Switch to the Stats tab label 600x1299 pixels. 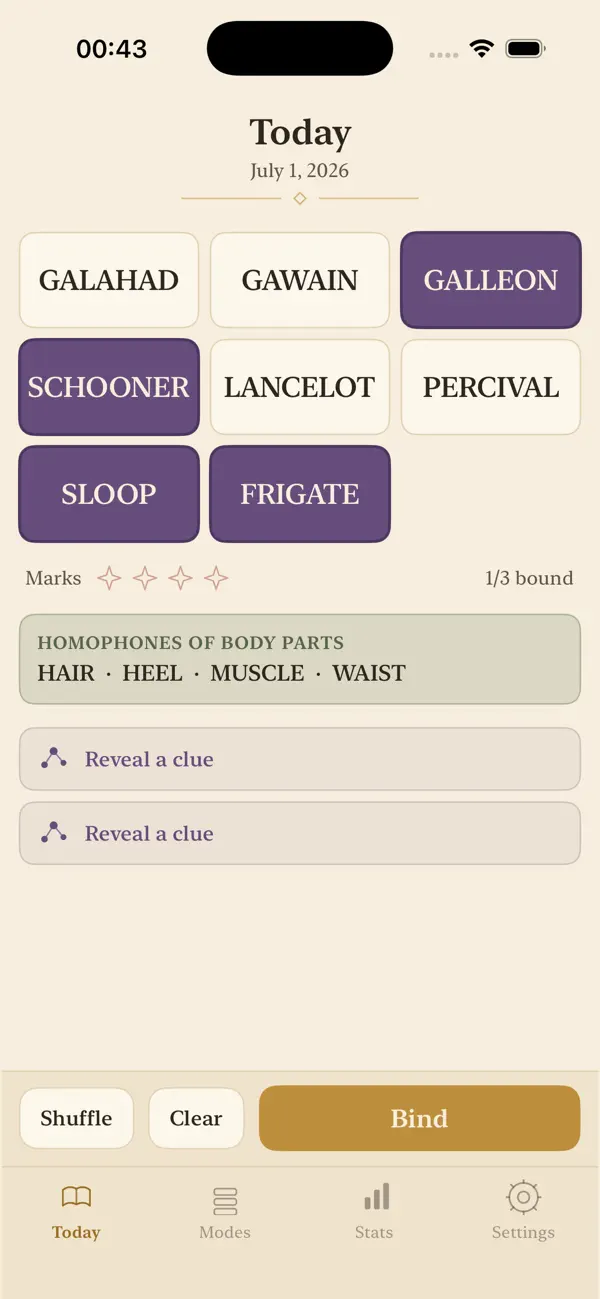click(x=374, y=1232)
